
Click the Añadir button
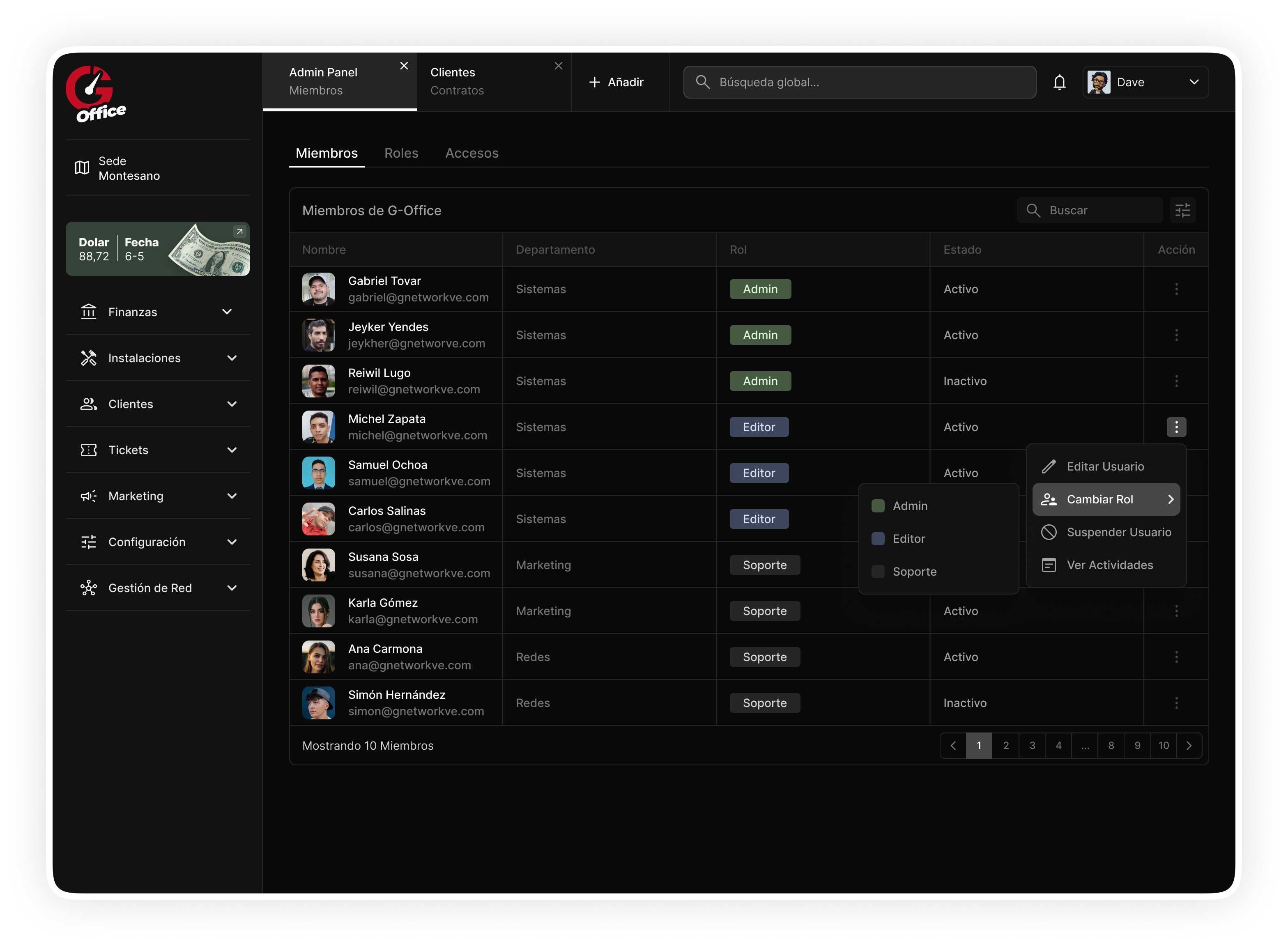click(616, 83)
